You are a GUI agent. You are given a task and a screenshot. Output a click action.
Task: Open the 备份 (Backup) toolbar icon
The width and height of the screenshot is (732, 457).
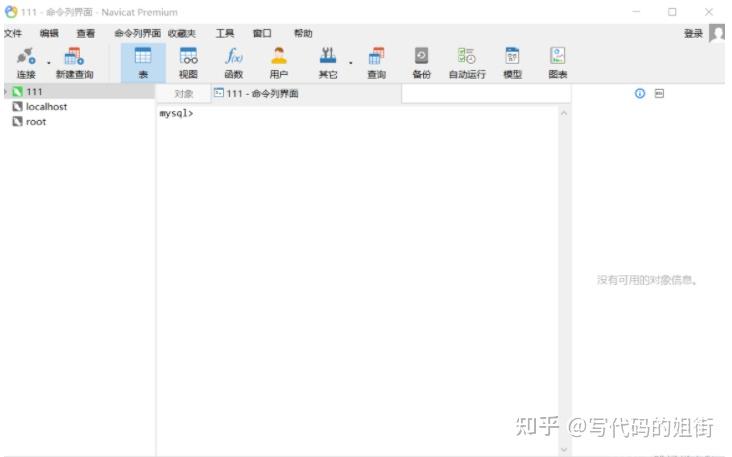(x=422, y=63)
